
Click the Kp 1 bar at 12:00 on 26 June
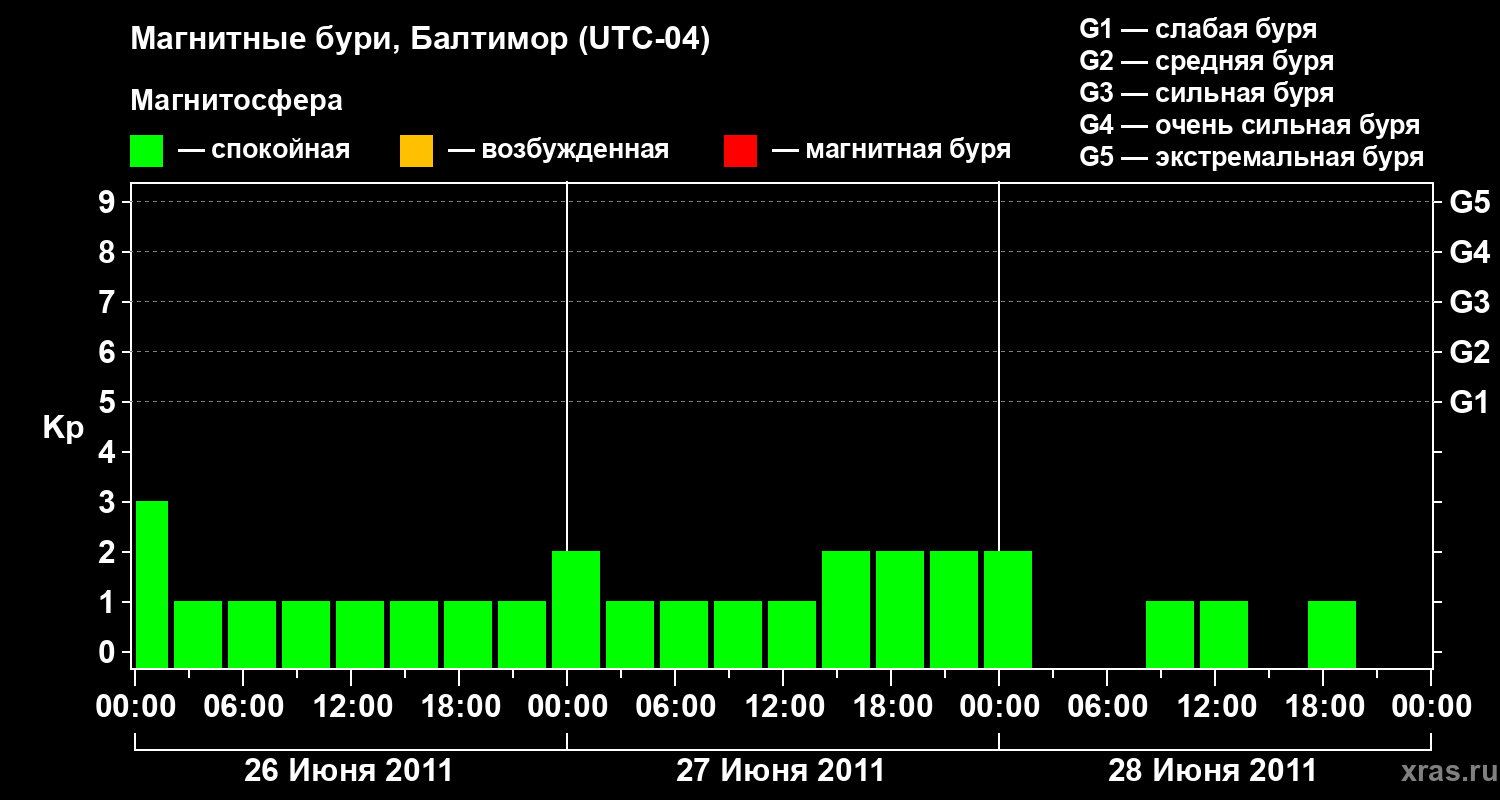[x=360, y=634]
